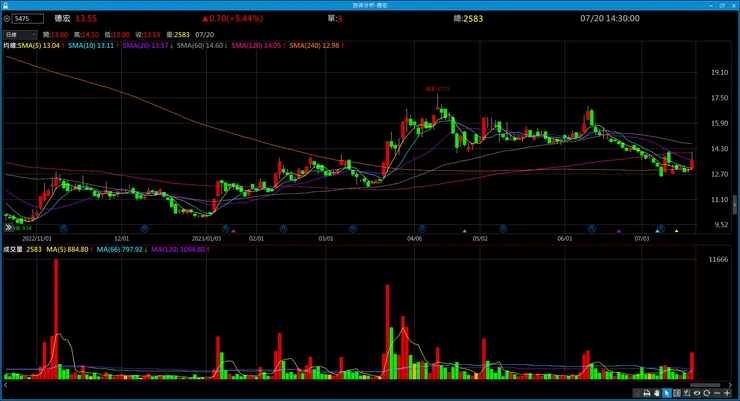
Task: Click the 均線 moving average label
Action: 10,46
